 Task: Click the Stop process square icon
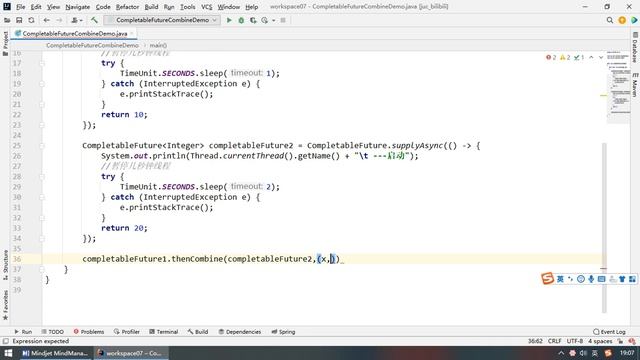[283, 20]
